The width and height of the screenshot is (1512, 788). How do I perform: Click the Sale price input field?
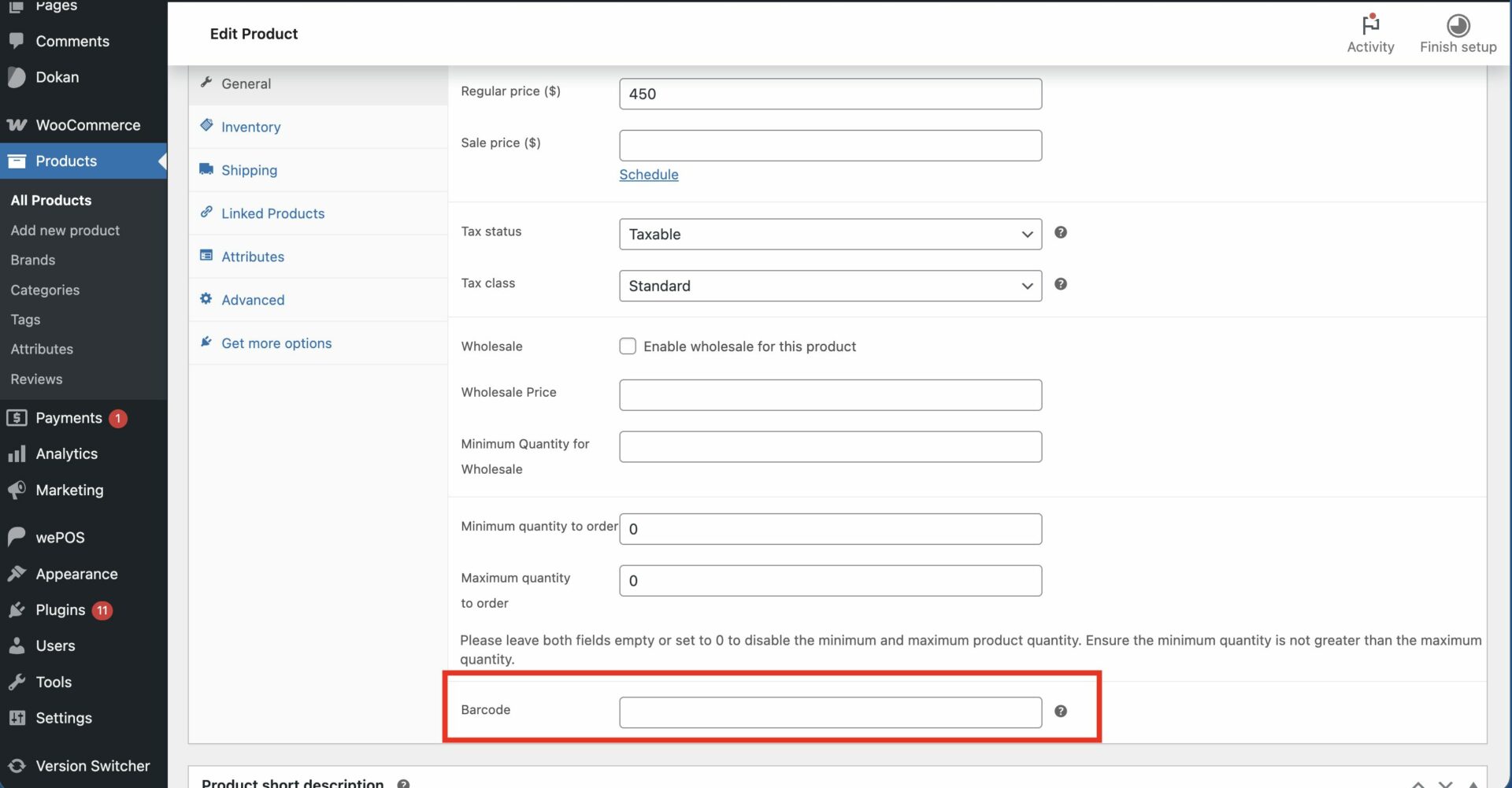click(830, 146)
